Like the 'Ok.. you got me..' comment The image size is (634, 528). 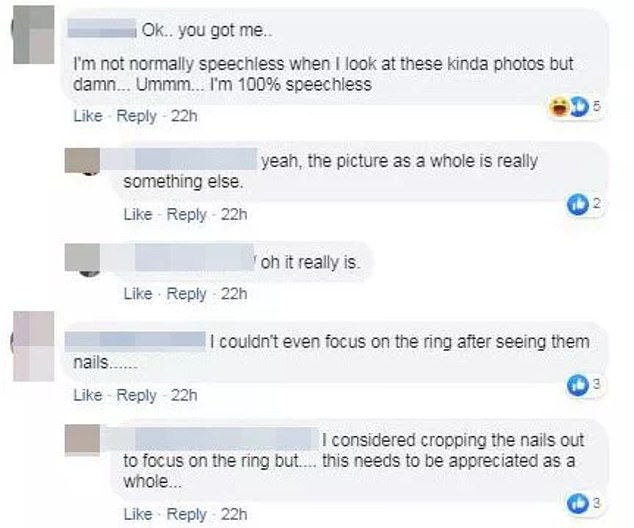click(88, 116)
